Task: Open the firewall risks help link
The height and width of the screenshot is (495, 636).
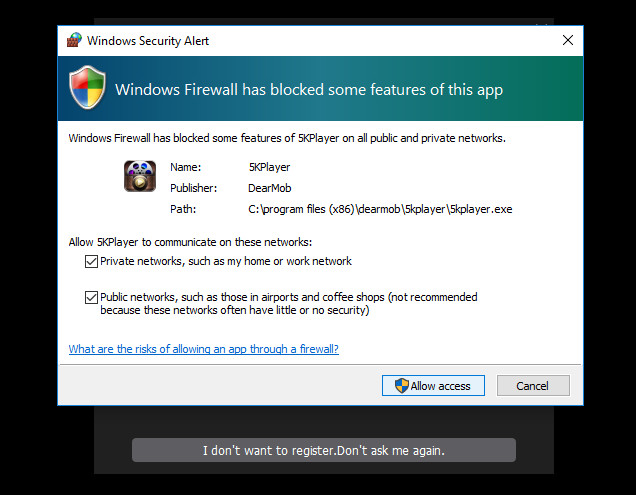Action: [204, 349]
